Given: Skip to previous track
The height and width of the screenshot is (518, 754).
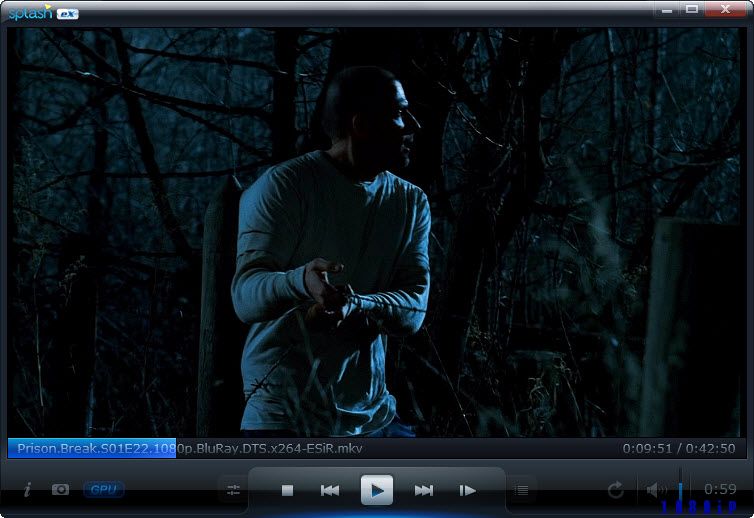Looking at the screenshot, I should 330,490.
